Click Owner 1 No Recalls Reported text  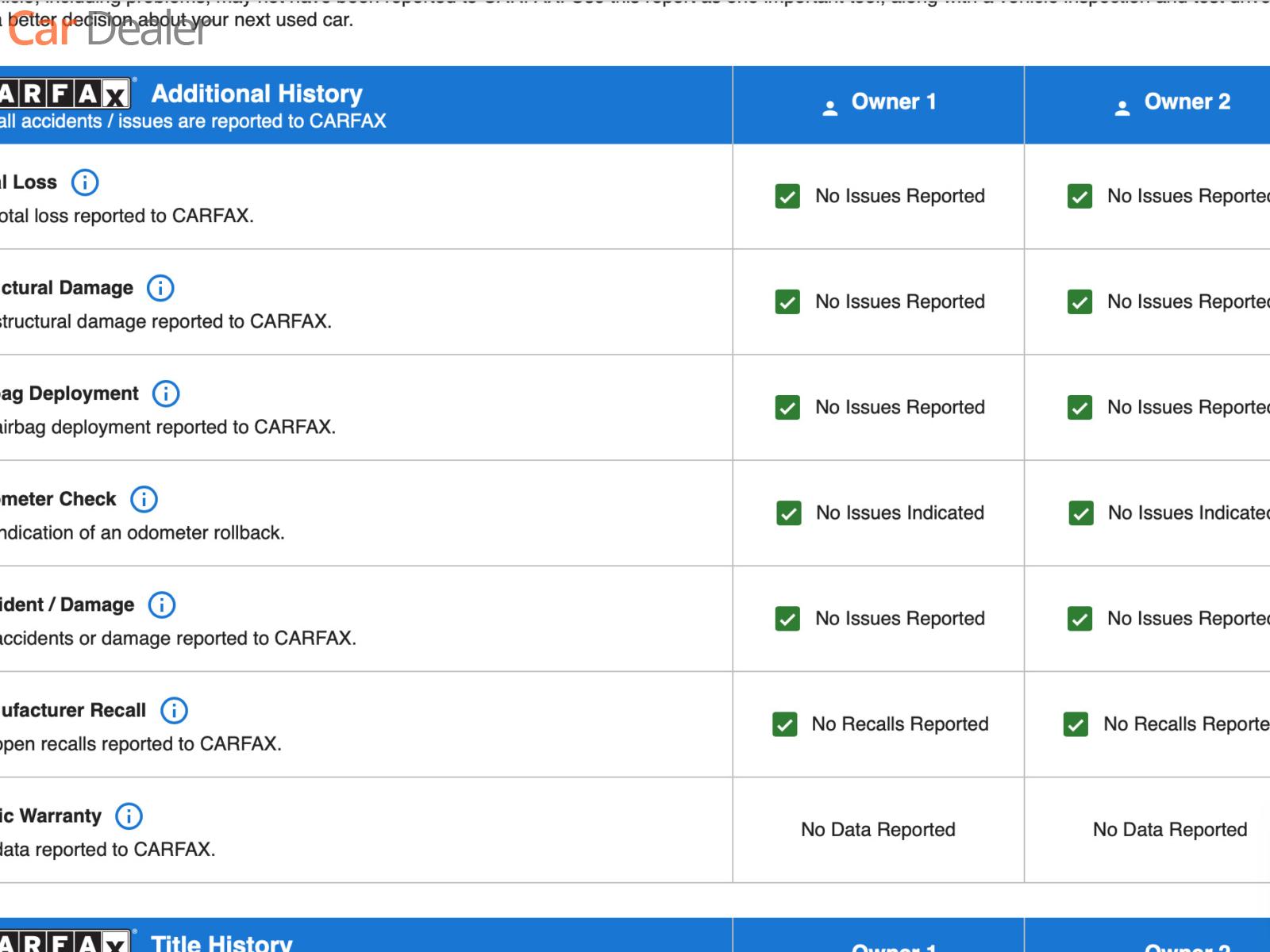coord(899,724)
